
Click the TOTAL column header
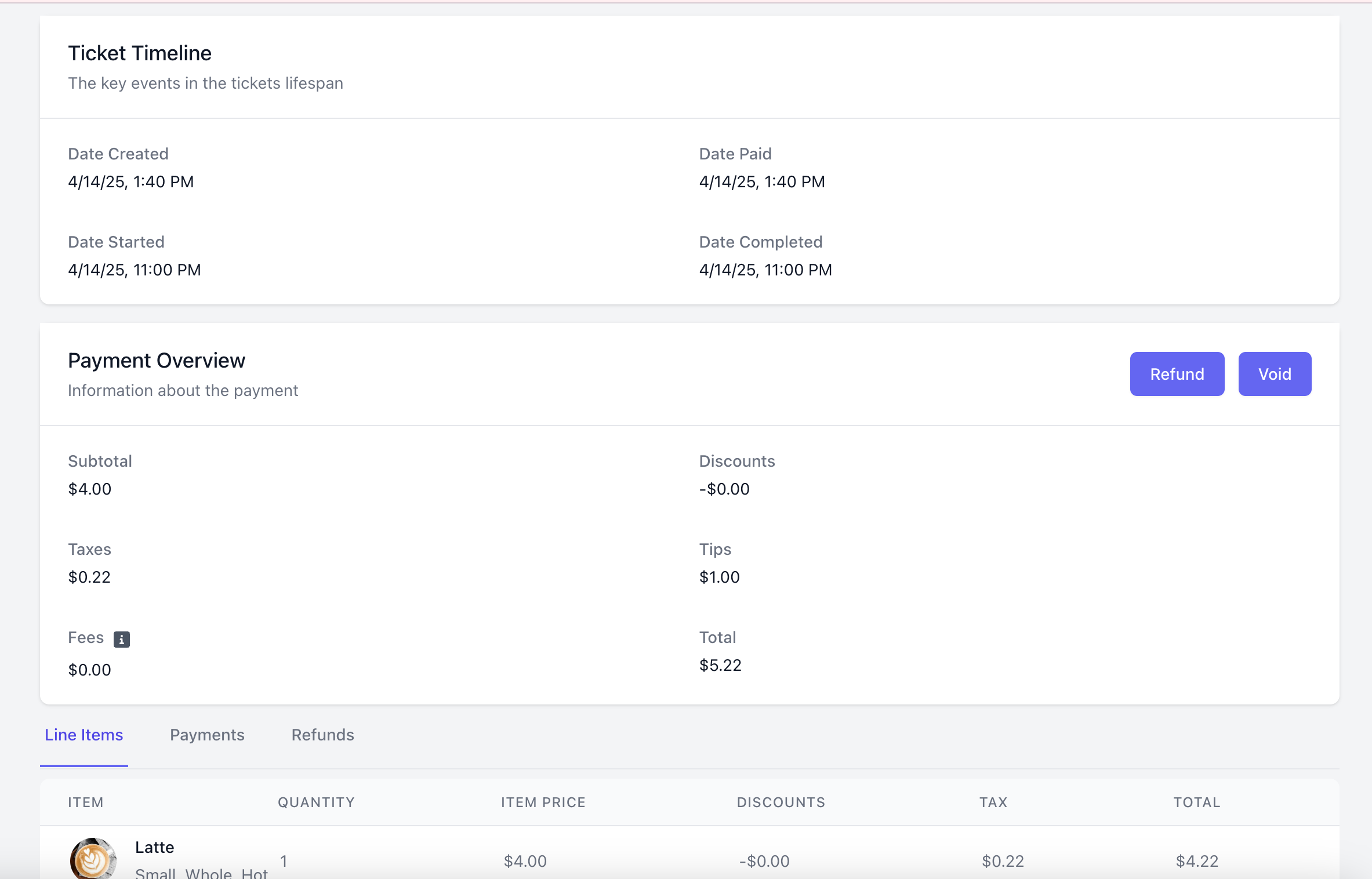[1196, 802]
